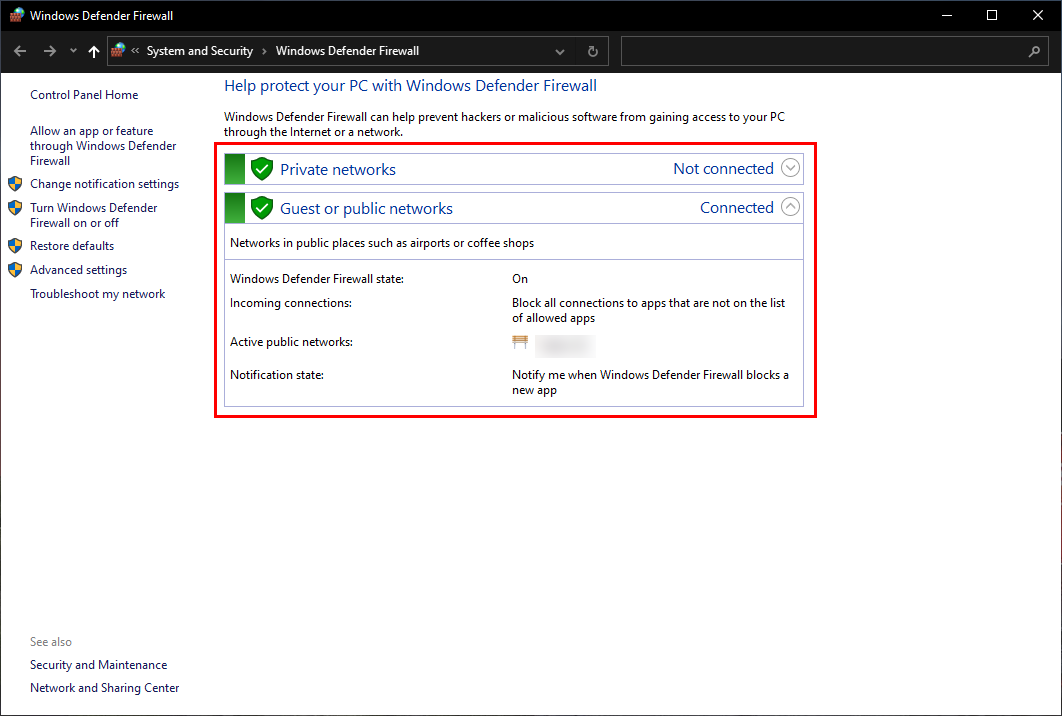Viewport: 1062px width, 716px height.
Task: Click the green shield icon for Guest or public networks
Action: (x=261, y=208)
